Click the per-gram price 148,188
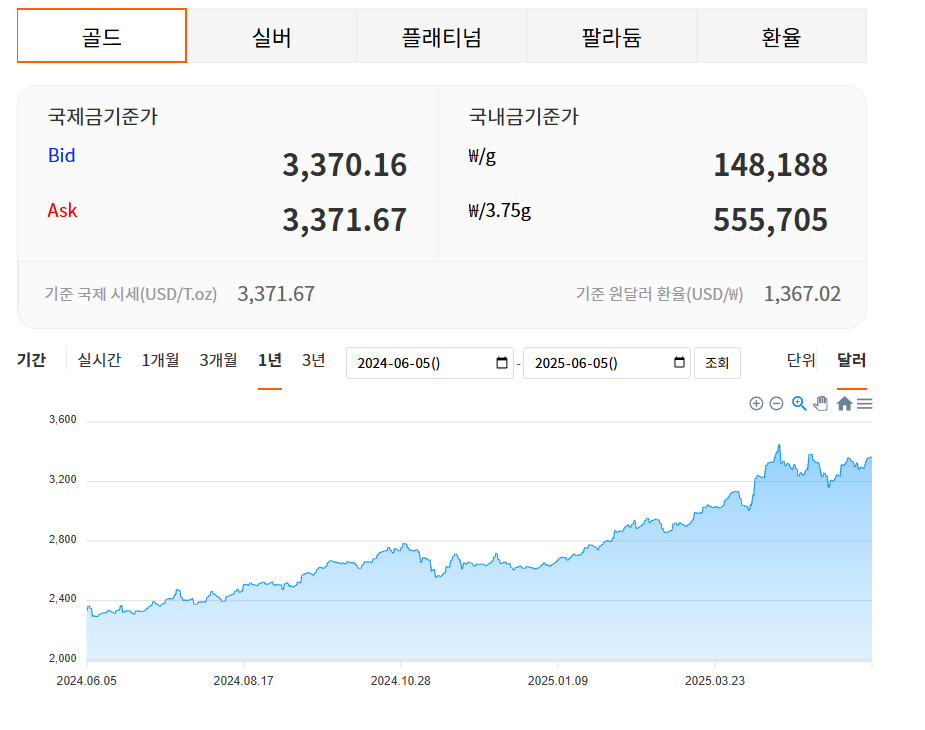The width and height of the screenshot is (925, 730). [x=770, y=165]
